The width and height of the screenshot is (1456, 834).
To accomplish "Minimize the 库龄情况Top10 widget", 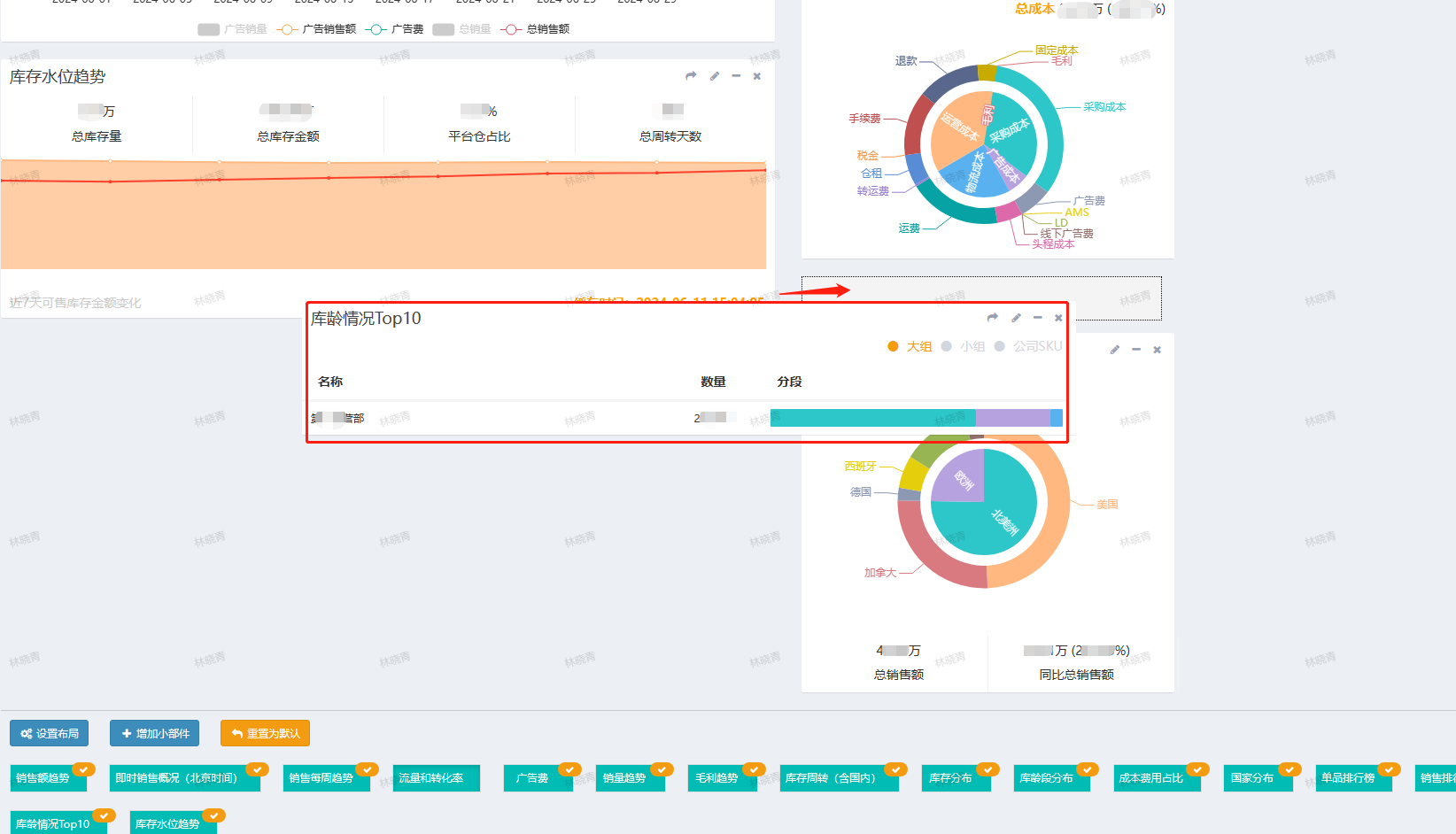I will (x=1037, y=318).
